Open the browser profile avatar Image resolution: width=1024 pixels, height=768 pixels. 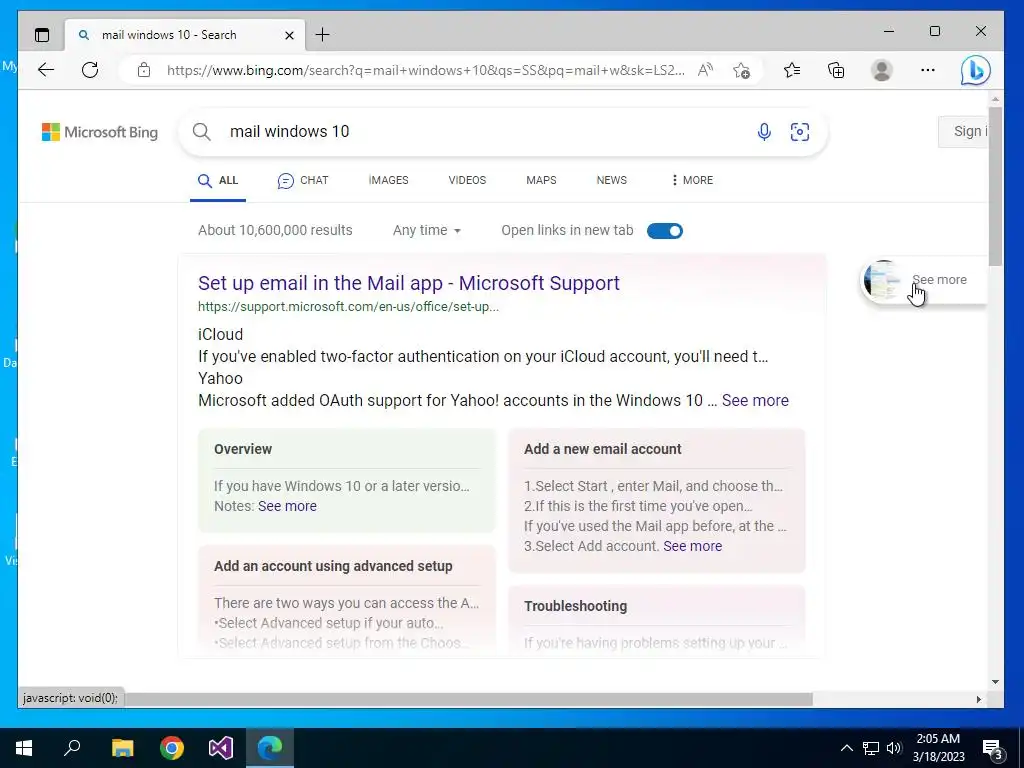point(882,70)
